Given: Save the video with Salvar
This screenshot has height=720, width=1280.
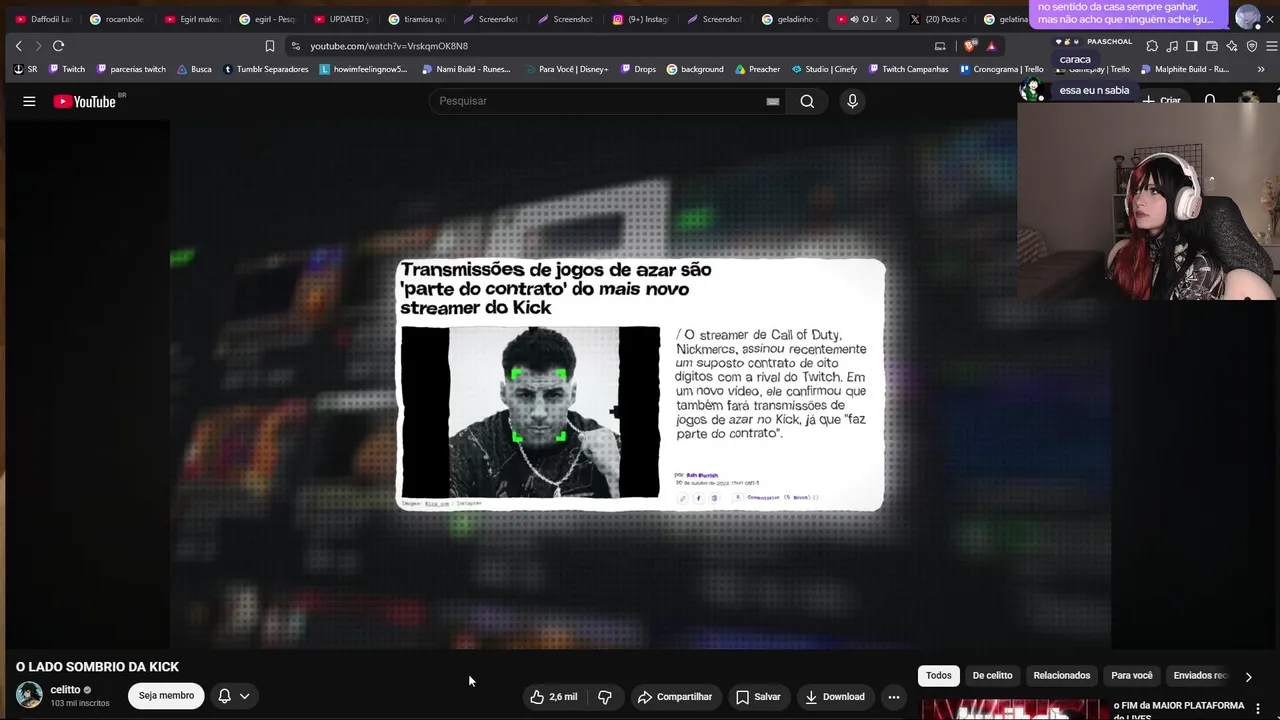Looking at the screenshot, I should coord(758,697).
